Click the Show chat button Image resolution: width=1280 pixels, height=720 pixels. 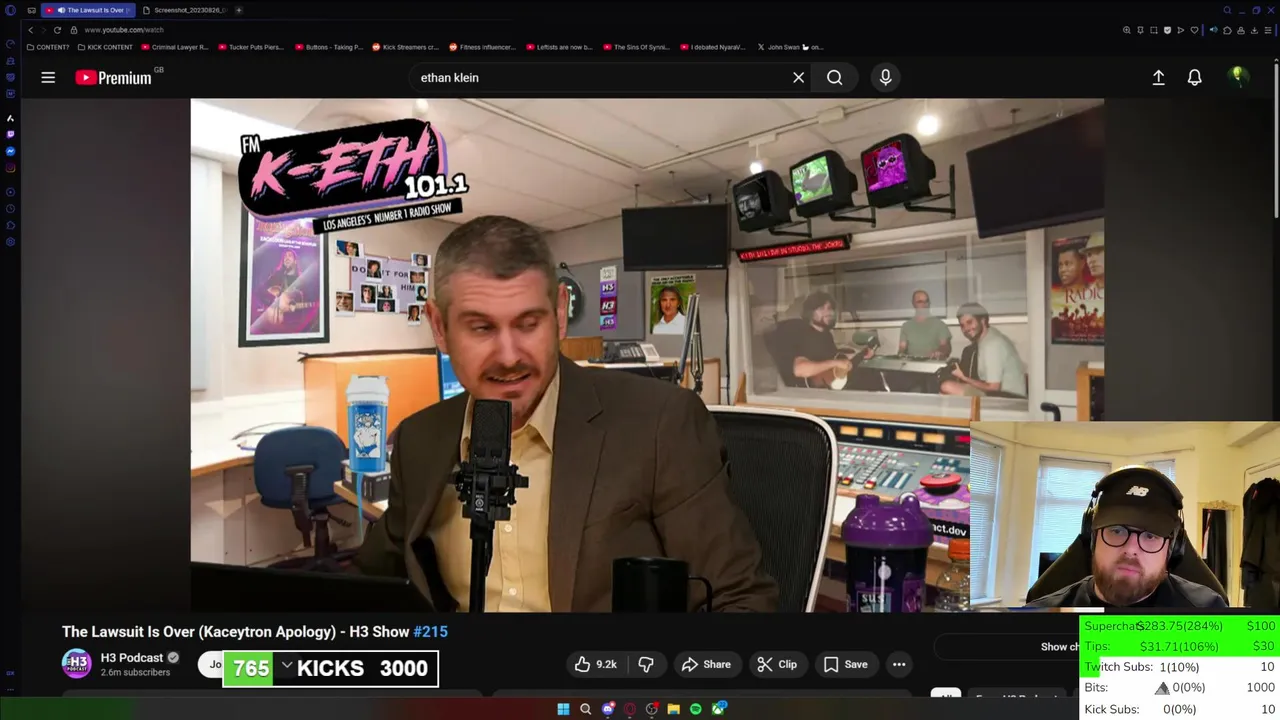[1060, 647]
